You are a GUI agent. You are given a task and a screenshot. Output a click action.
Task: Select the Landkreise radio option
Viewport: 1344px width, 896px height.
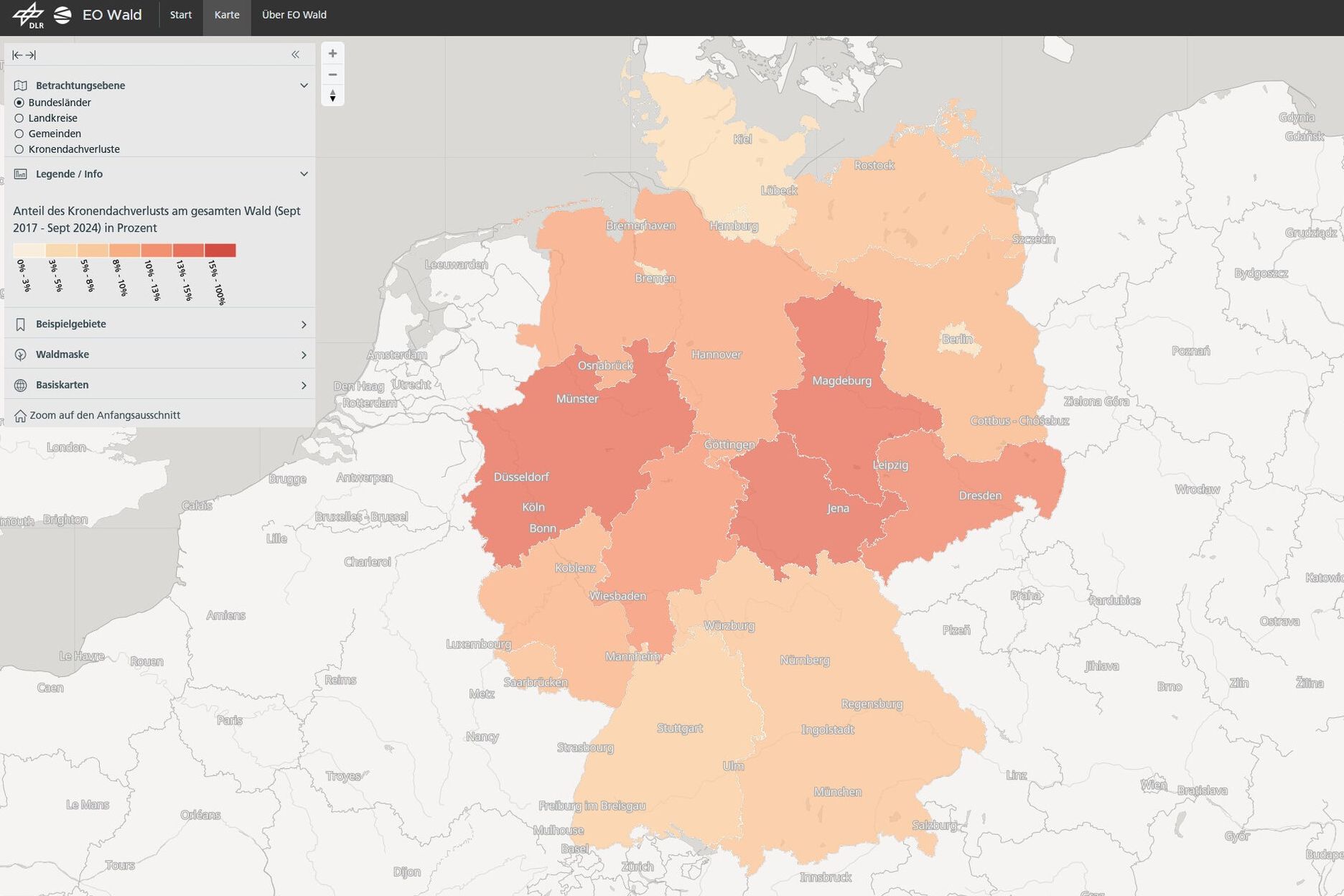tap(19, 118)
